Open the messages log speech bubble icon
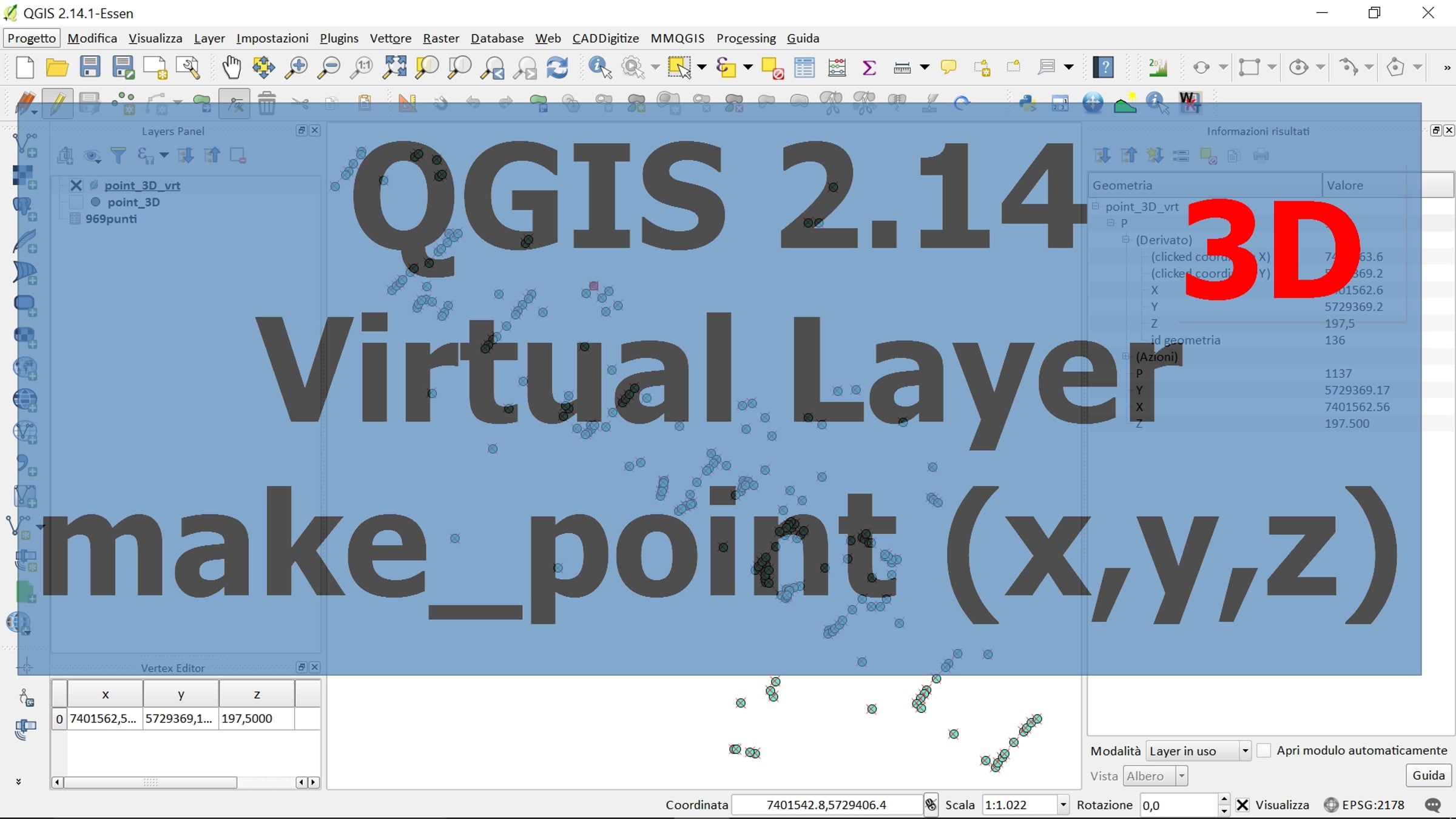Image resolution: width=1456 pixels, height=819 pixels. pos(1433,805)
